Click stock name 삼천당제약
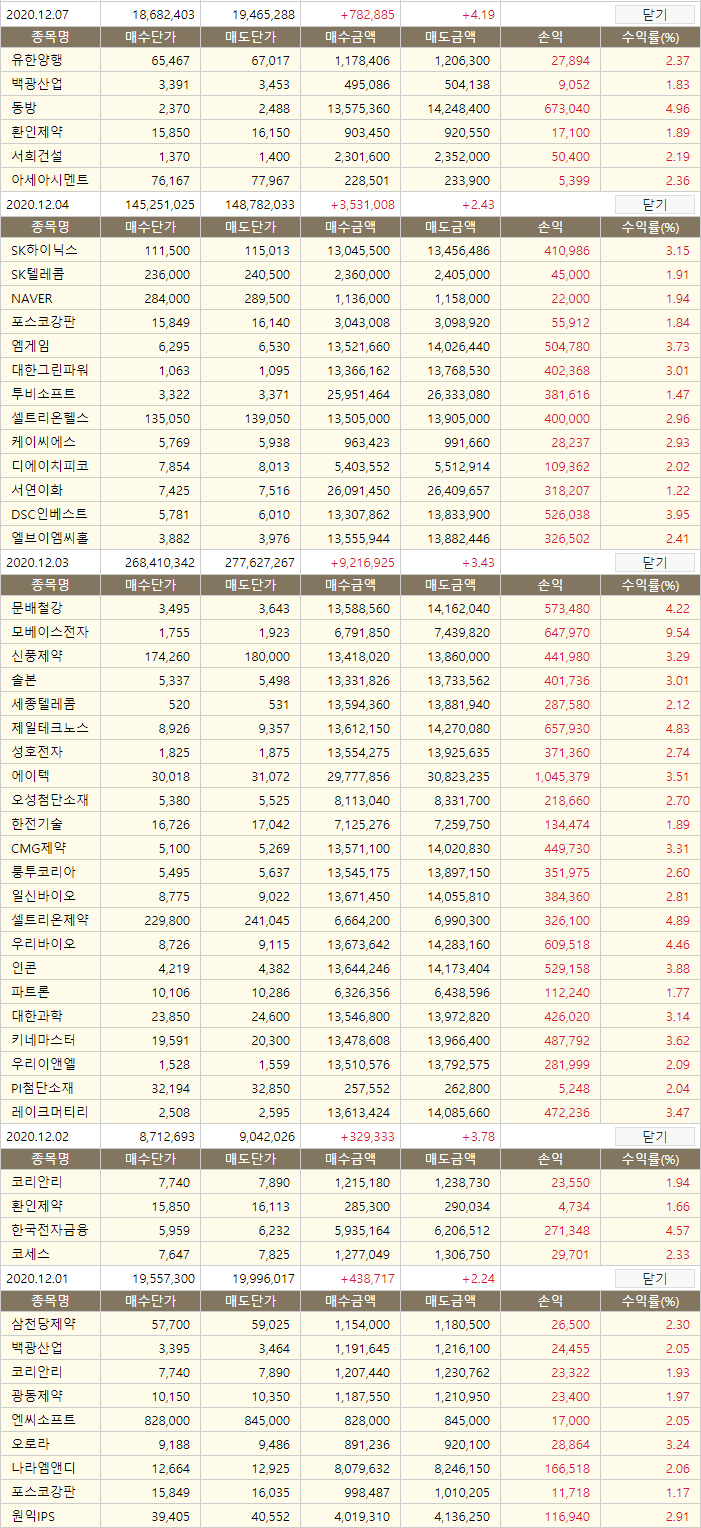The height and width of the screenshot is (1528, 701). tap(43, 1324)
